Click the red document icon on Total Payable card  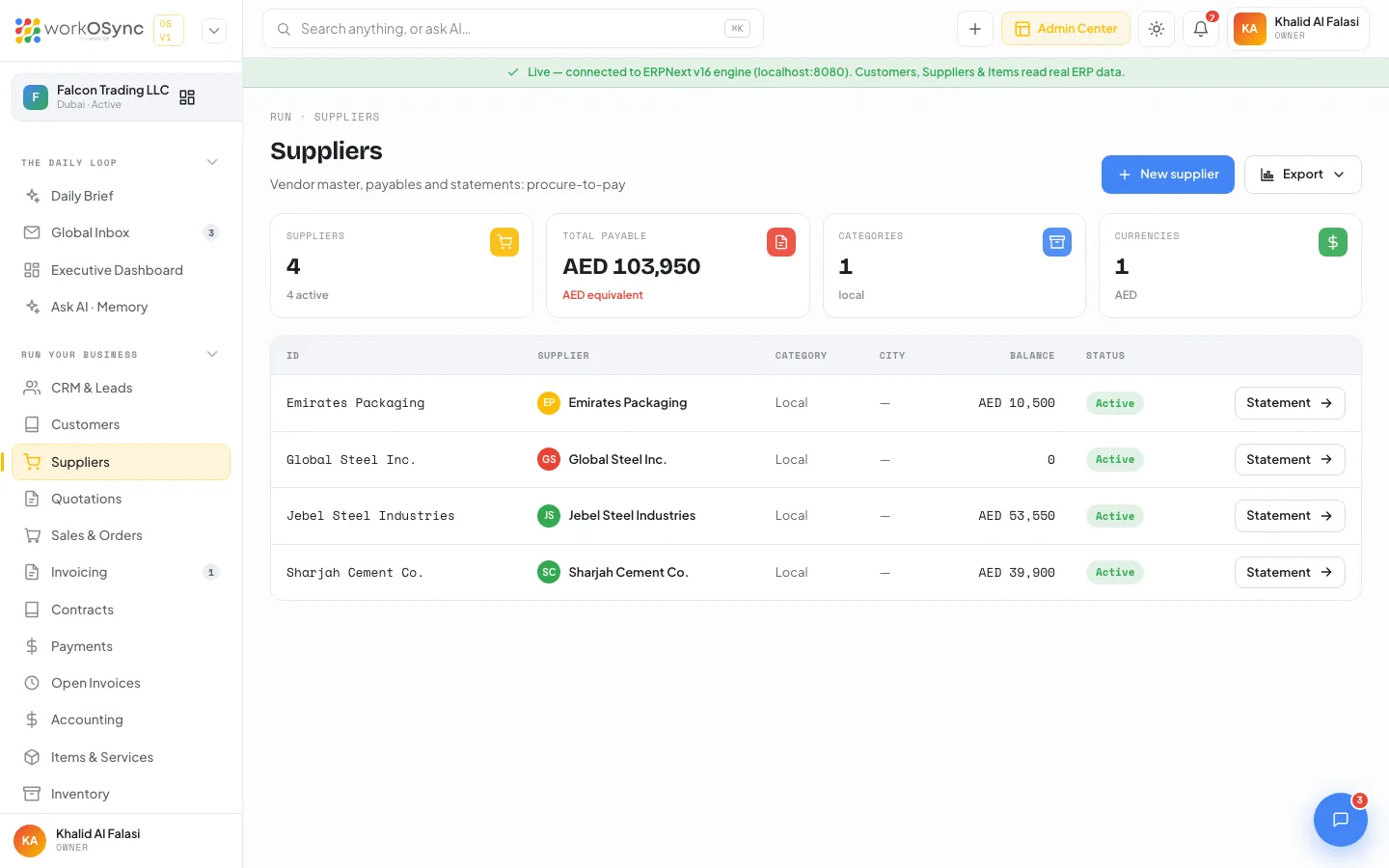coord(781,242)
